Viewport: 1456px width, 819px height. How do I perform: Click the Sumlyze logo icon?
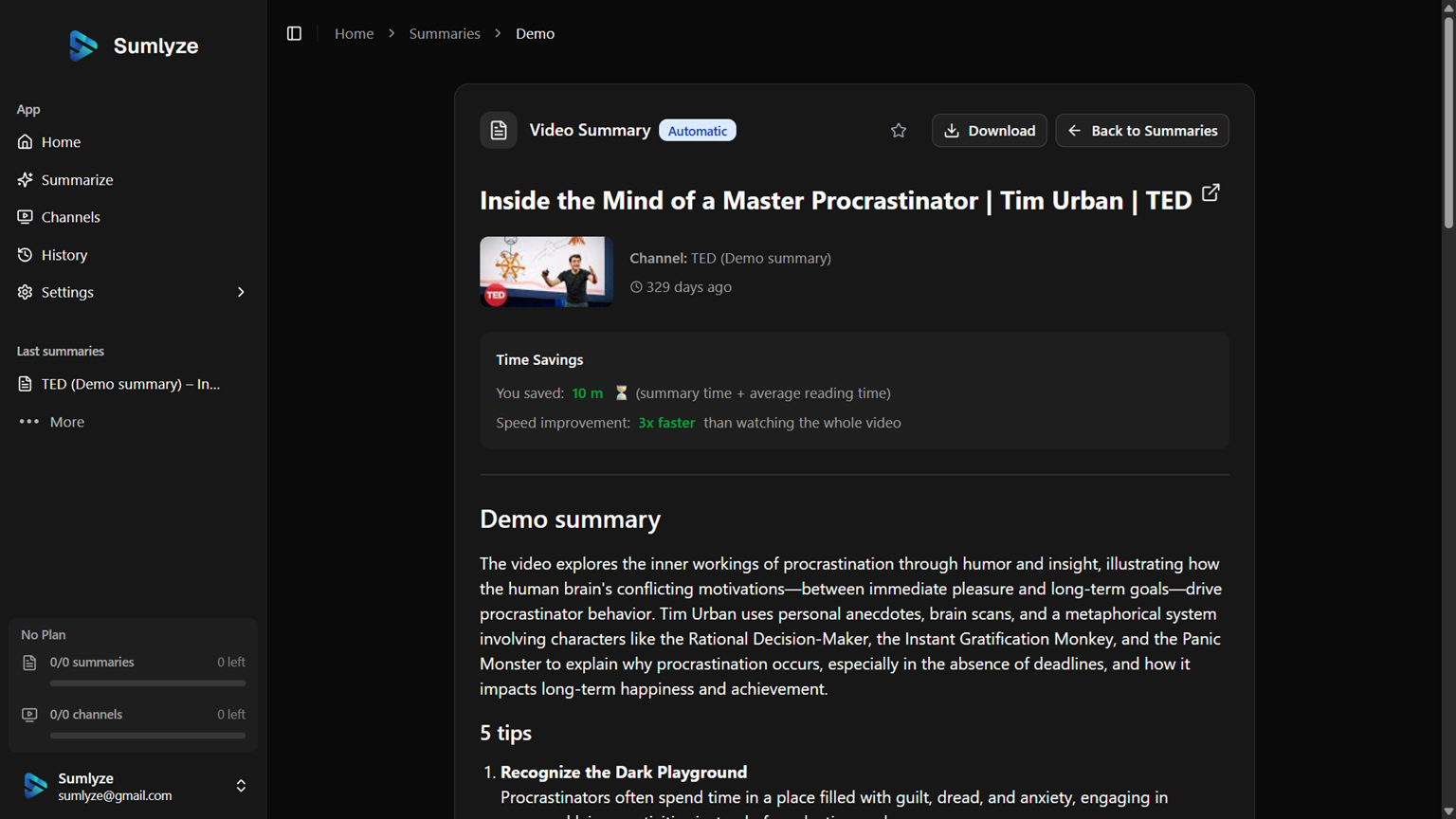coord(83,45)
